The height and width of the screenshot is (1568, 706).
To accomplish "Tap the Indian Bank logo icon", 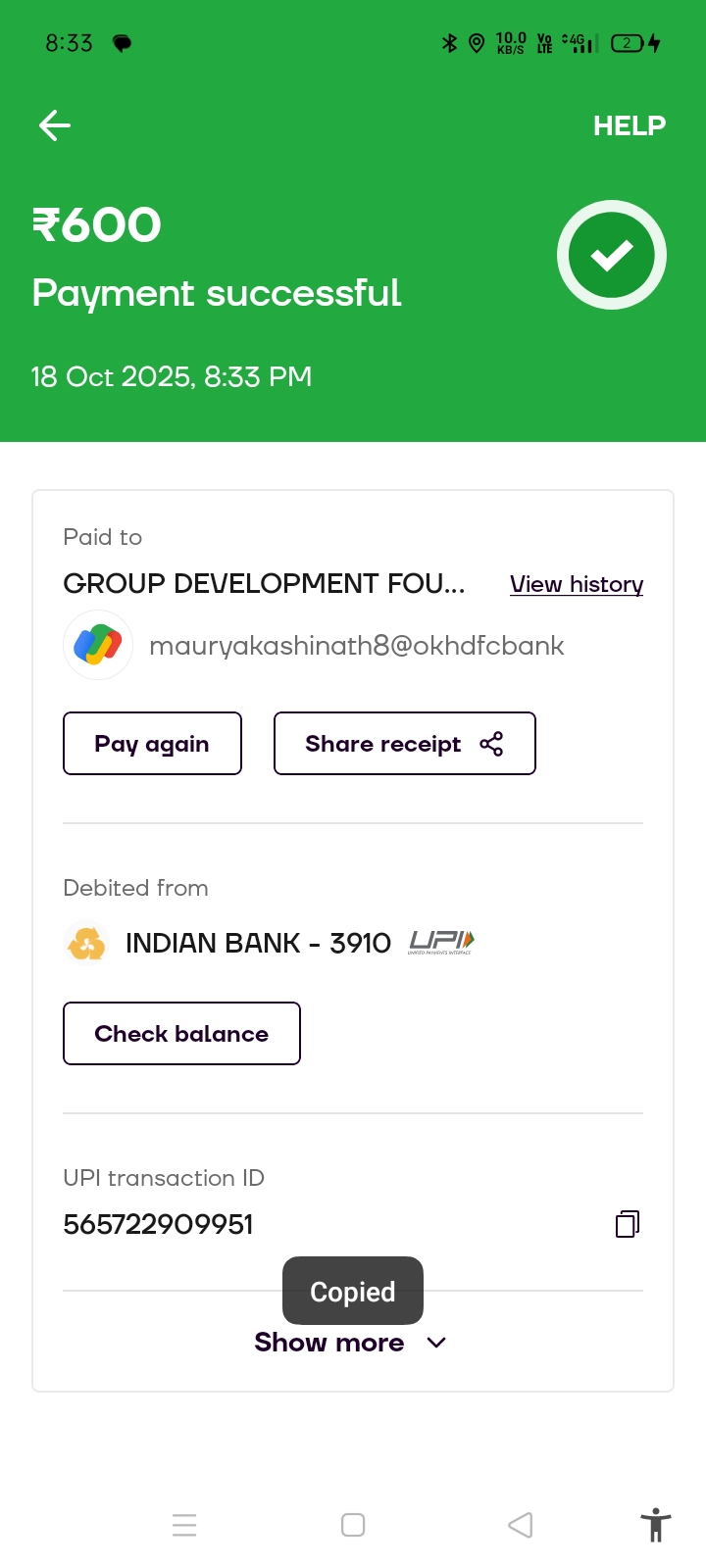I will point(86,943).
